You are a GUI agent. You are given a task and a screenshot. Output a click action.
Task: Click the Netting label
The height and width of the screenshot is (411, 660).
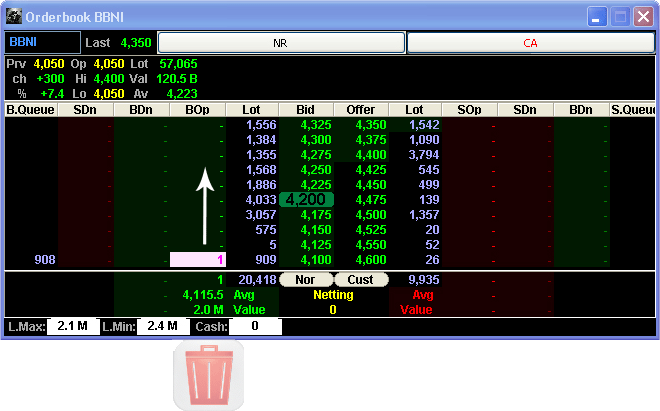pyautogui.click(x=333, y=295)
